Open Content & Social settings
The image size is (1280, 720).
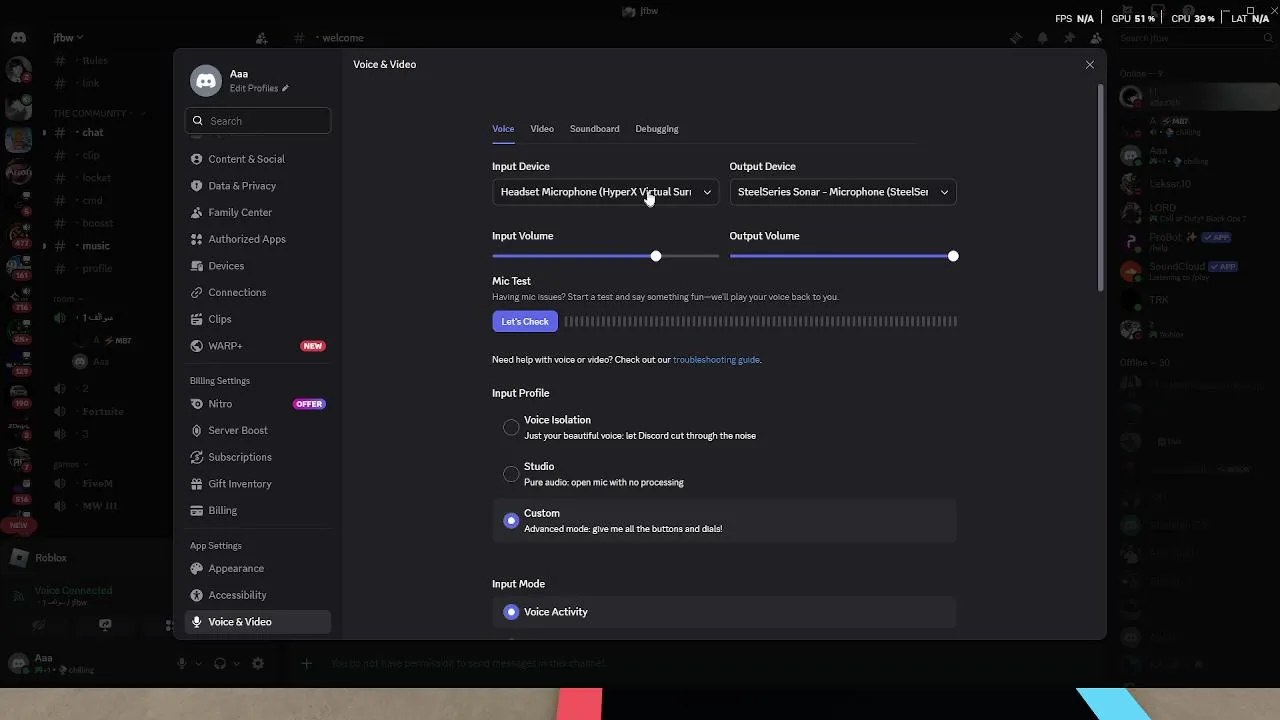pyautogui.click(x=258, y=159)
